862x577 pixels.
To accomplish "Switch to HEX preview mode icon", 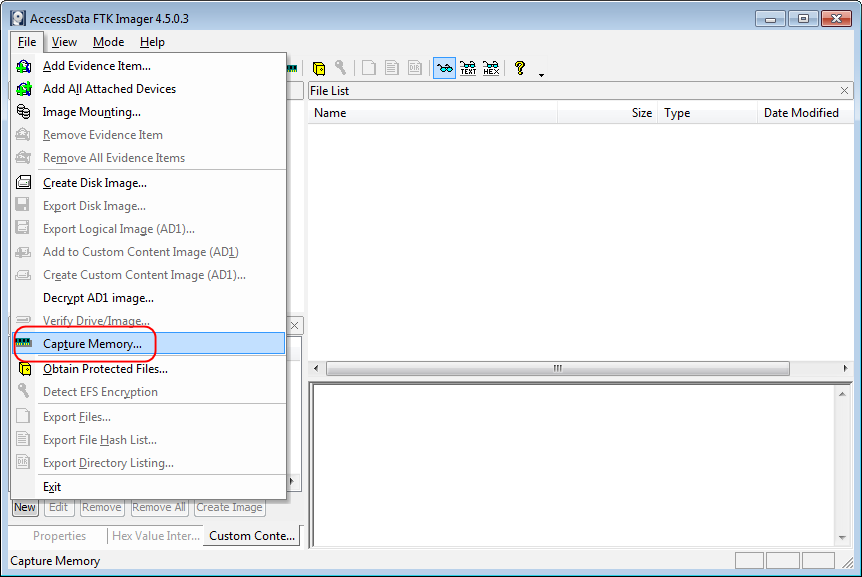I will [x=491, y=68].
